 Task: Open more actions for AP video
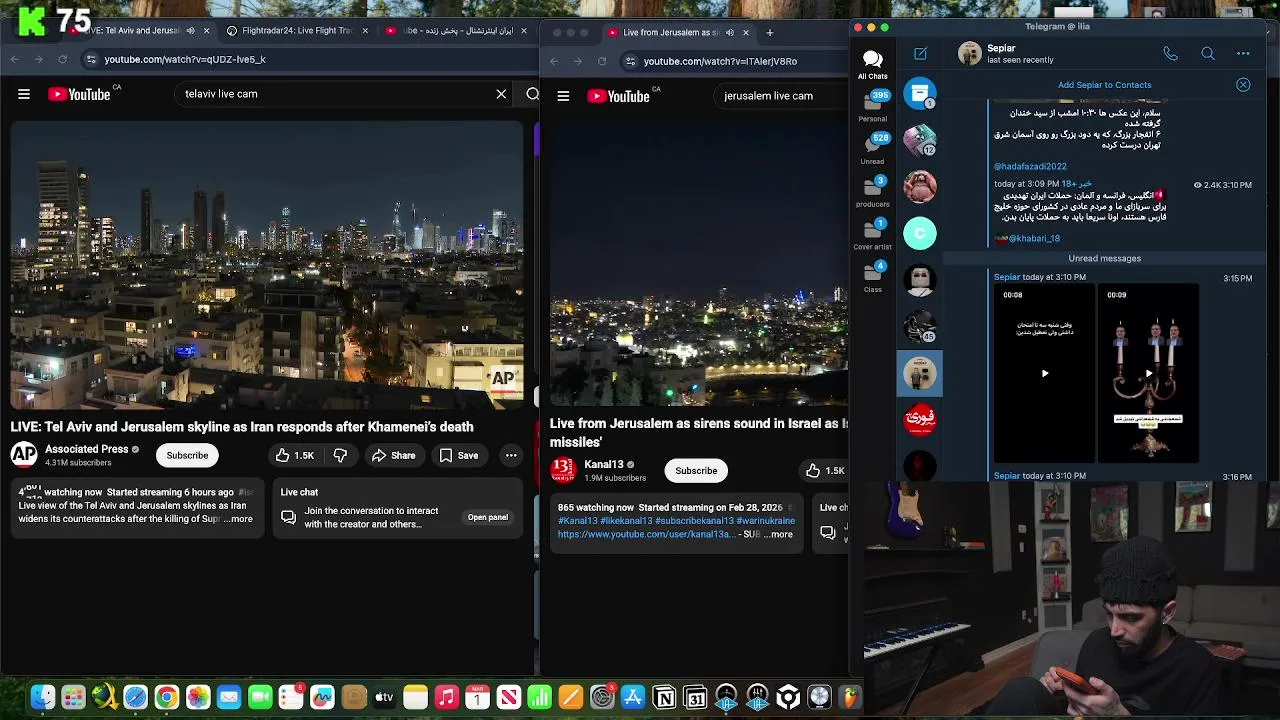click(511, 455)
